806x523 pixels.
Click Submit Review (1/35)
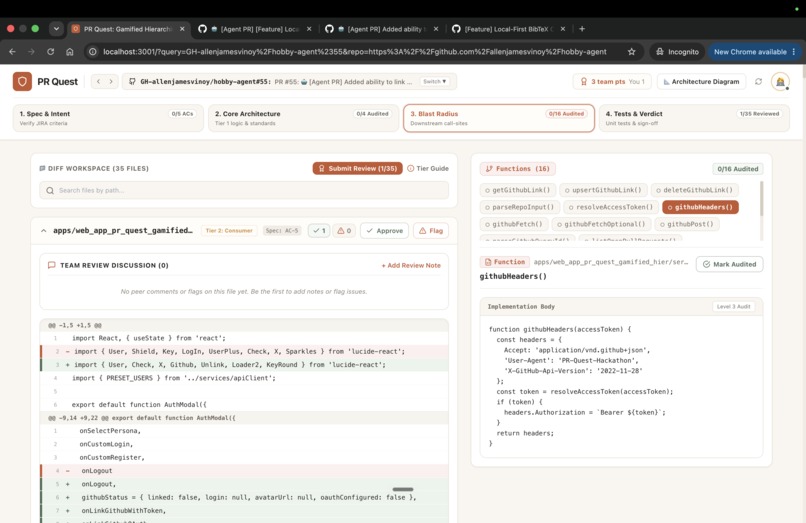click(x=357, y=168)
